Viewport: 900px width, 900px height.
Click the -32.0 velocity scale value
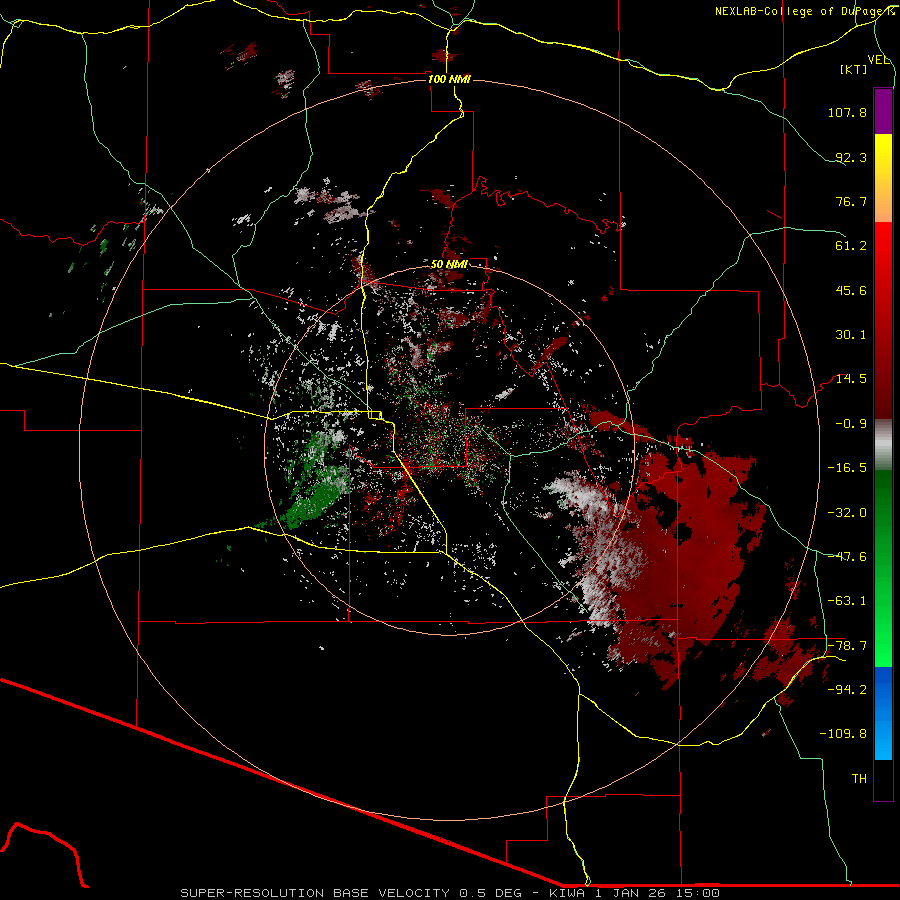pyautogui.click(x=847, y=513)
